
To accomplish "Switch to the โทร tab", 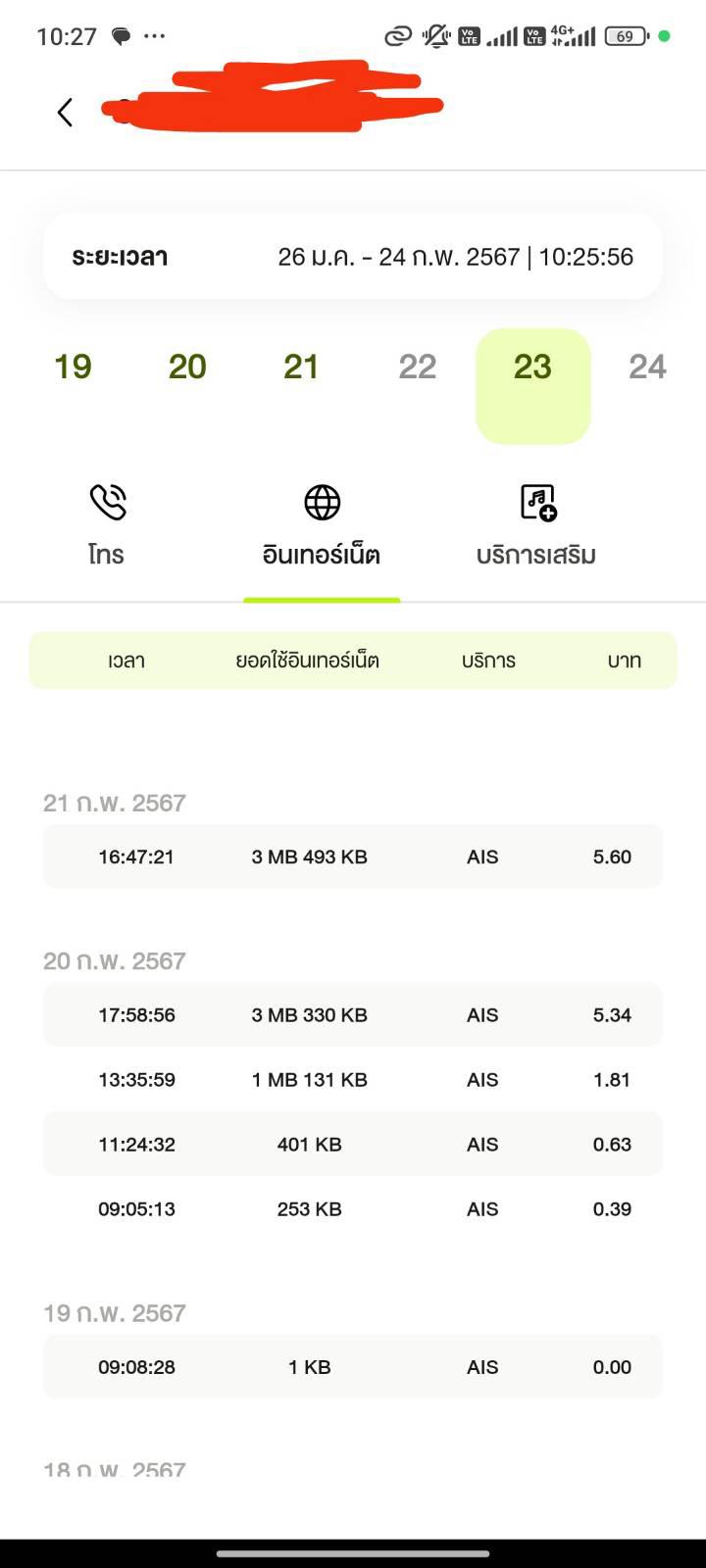I will (106, 555).
